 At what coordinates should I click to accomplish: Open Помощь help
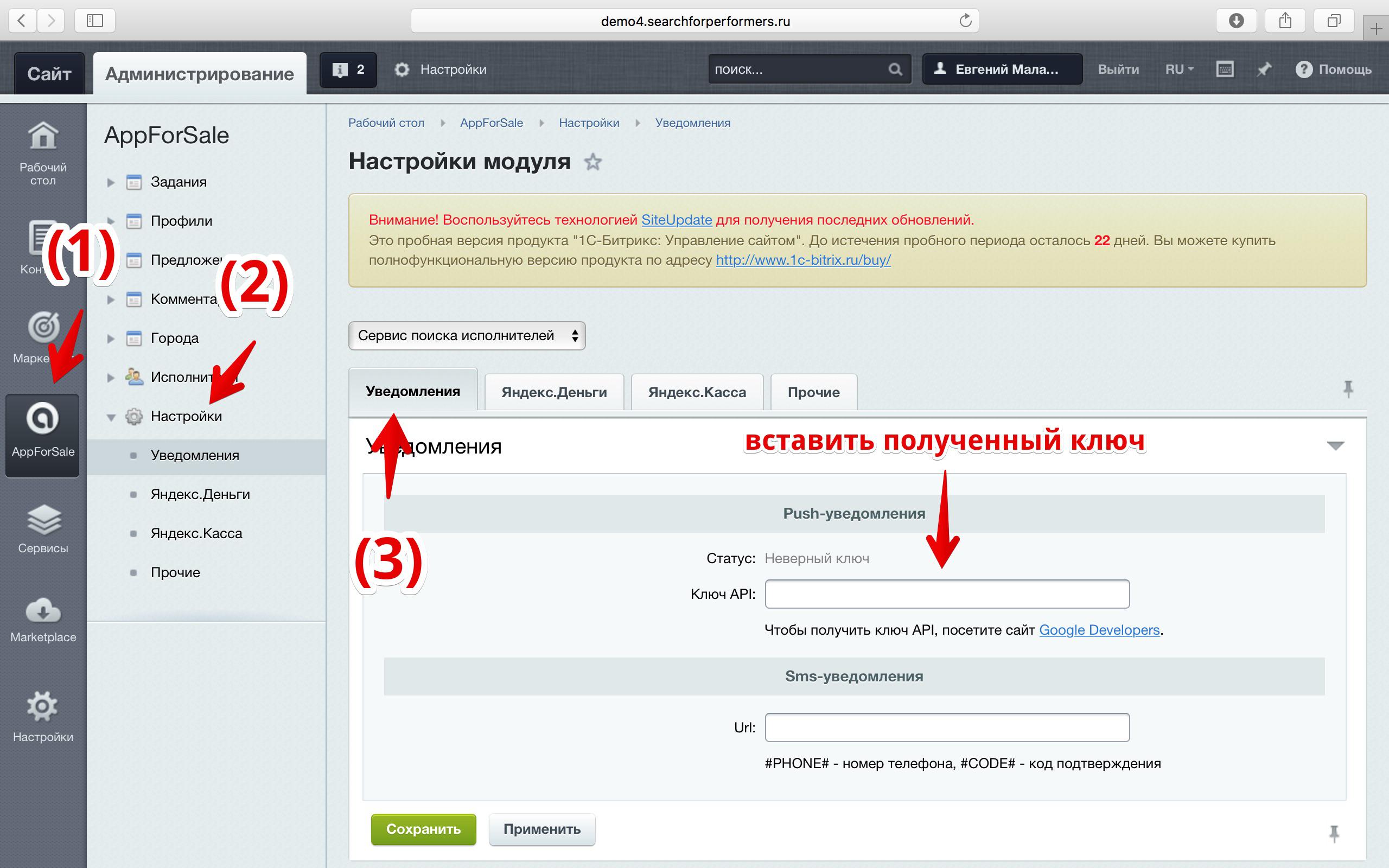coord(1333,69)
